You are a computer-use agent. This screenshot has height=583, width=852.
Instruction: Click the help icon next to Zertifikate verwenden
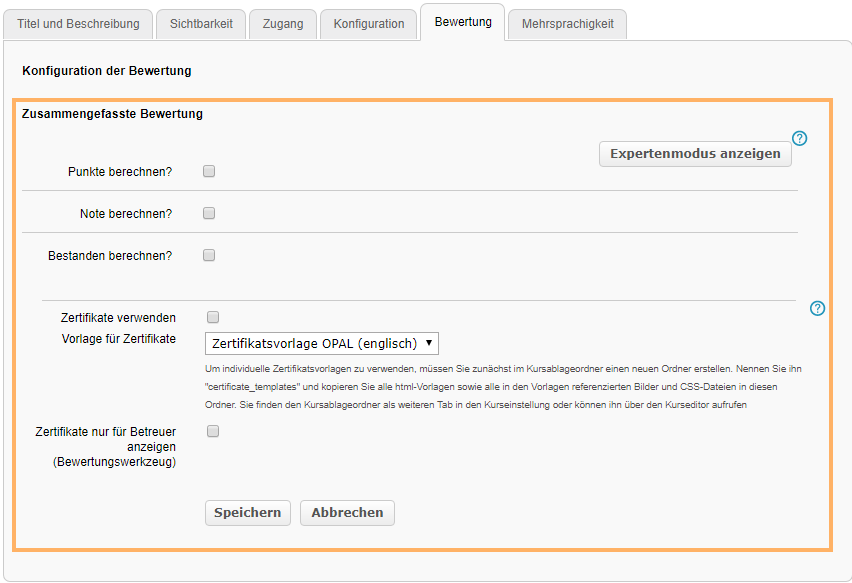(817, 309)
